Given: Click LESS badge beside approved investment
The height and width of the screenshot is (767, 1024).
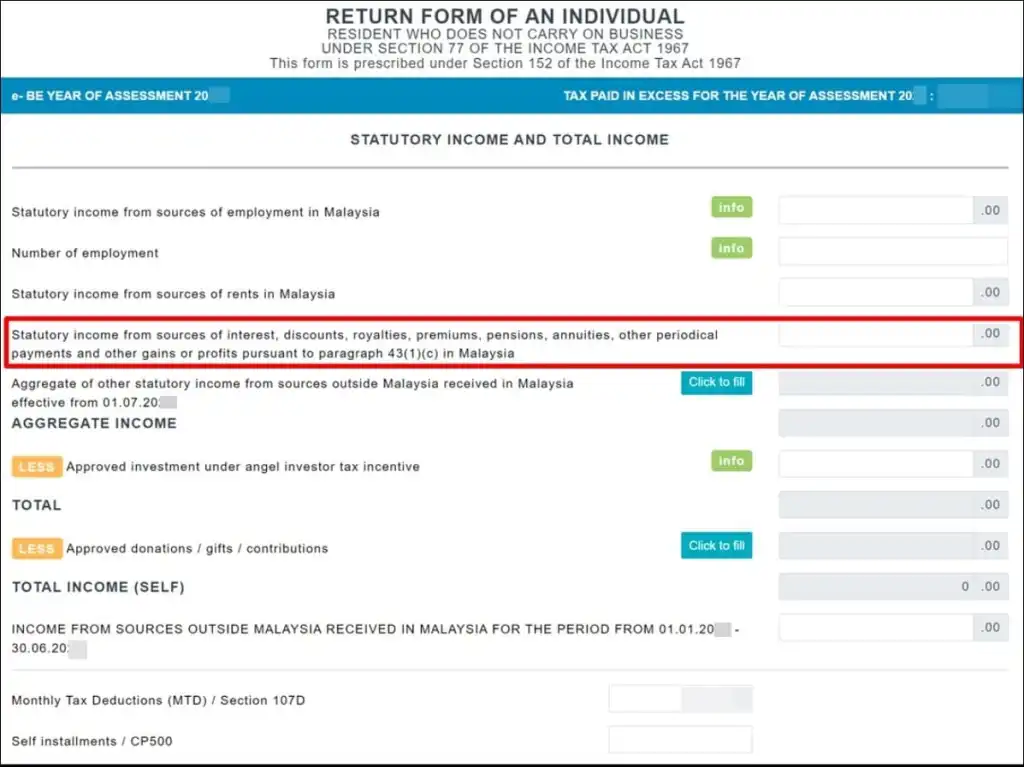Looking at the screenshot, I should [37, 467].
